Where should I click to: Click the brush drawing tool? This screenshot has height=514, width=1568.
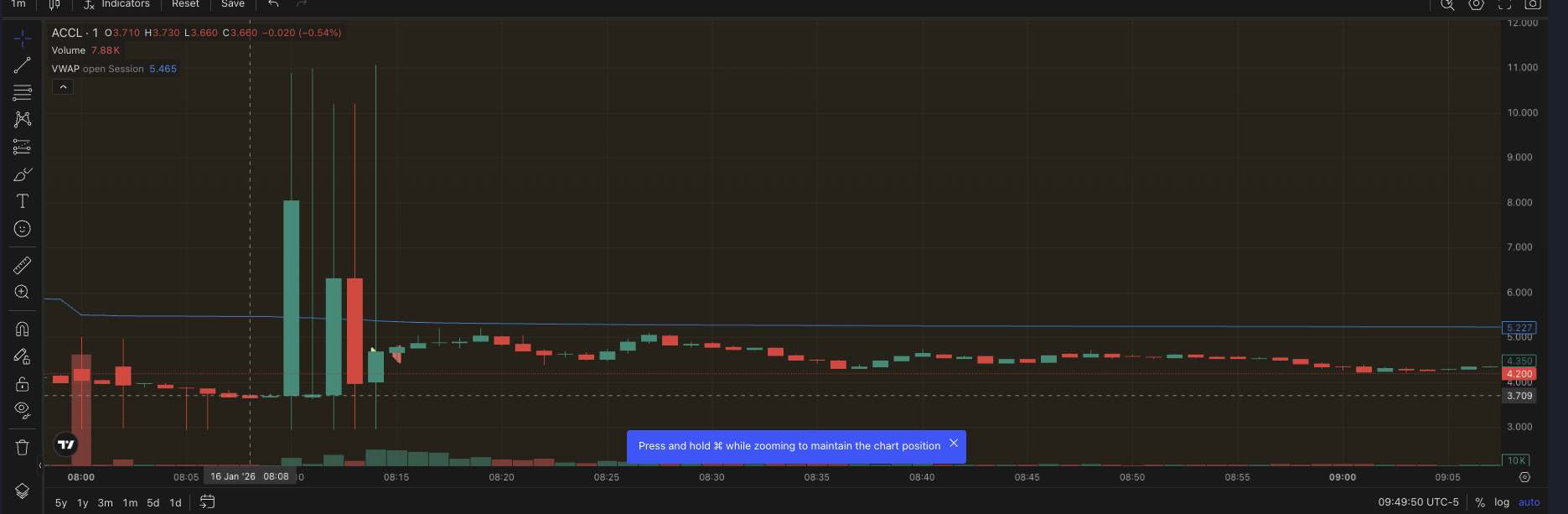[x=23, y=174]
